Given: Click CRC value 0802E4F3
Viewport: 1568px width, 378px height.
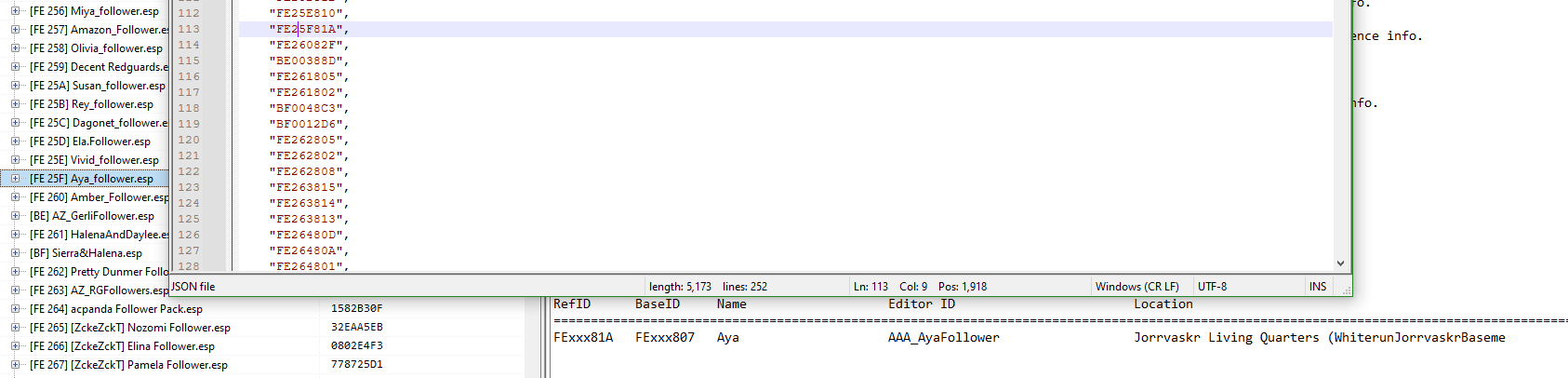Looking at the screenshot, I should click(356, 345).
